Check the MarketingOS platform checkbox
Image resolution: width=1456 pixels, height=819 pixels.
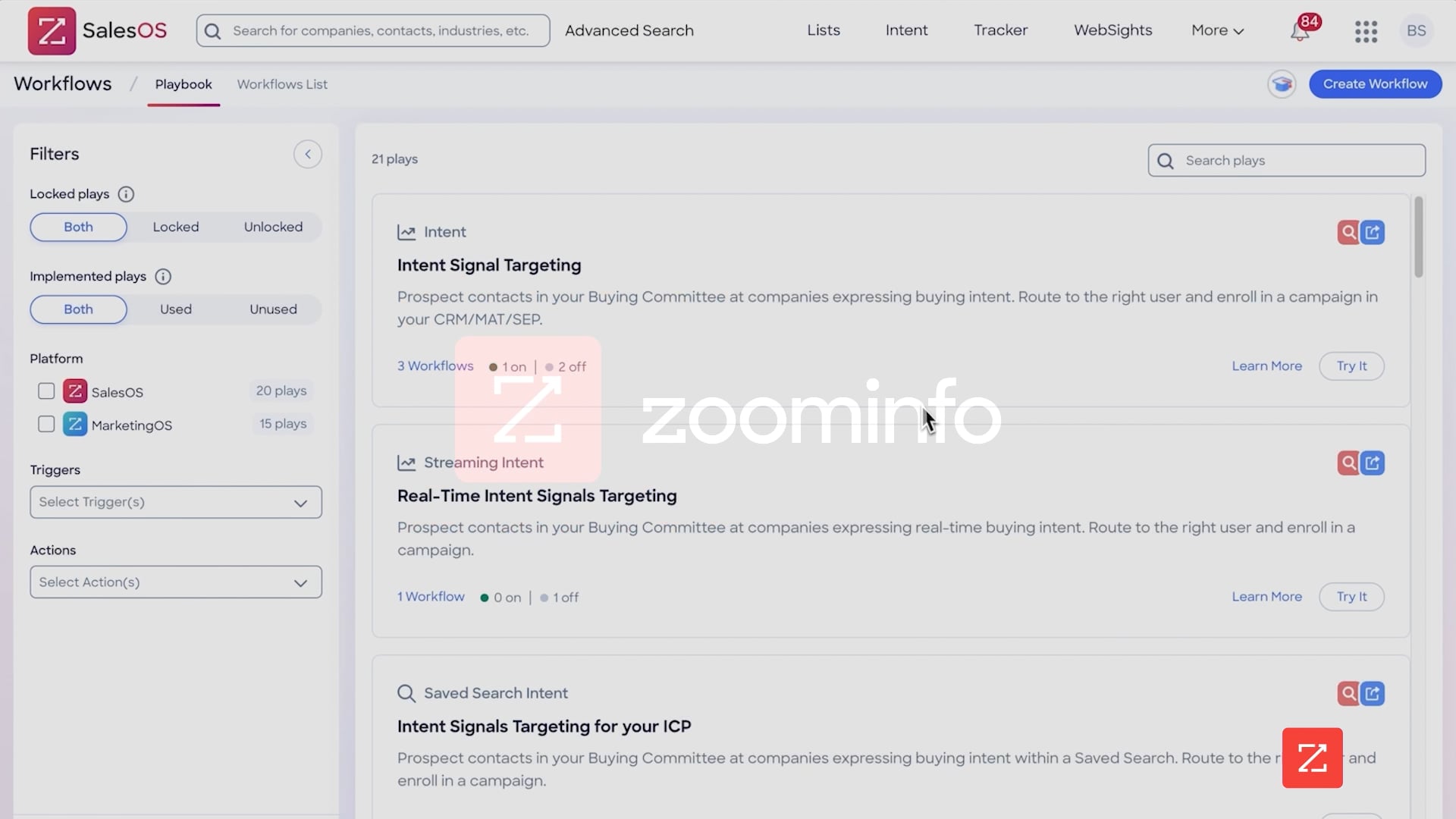45,424
